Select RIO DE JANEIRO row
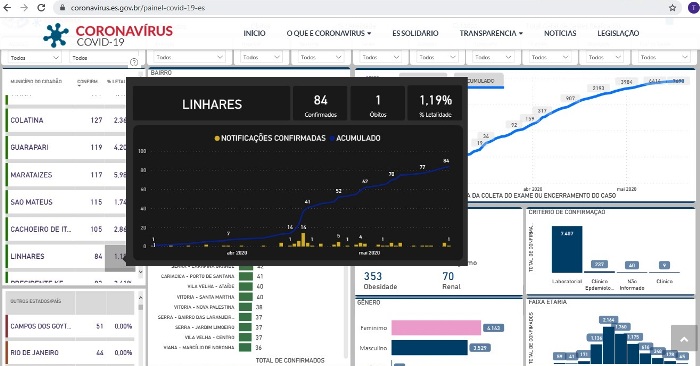 coord(70,353)
